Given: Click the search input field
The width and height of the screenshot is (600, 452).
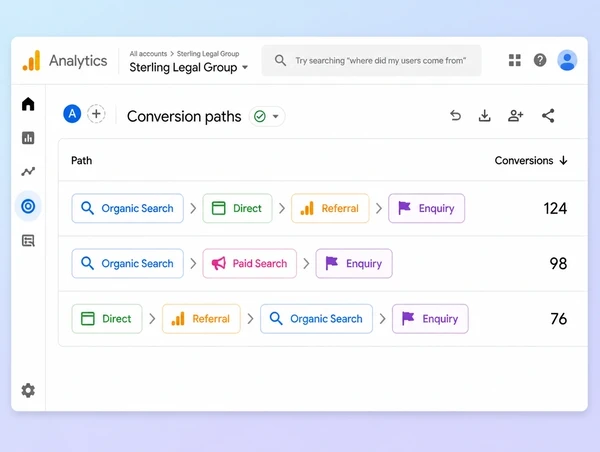Looking at the screenshot, I should 371,60.
